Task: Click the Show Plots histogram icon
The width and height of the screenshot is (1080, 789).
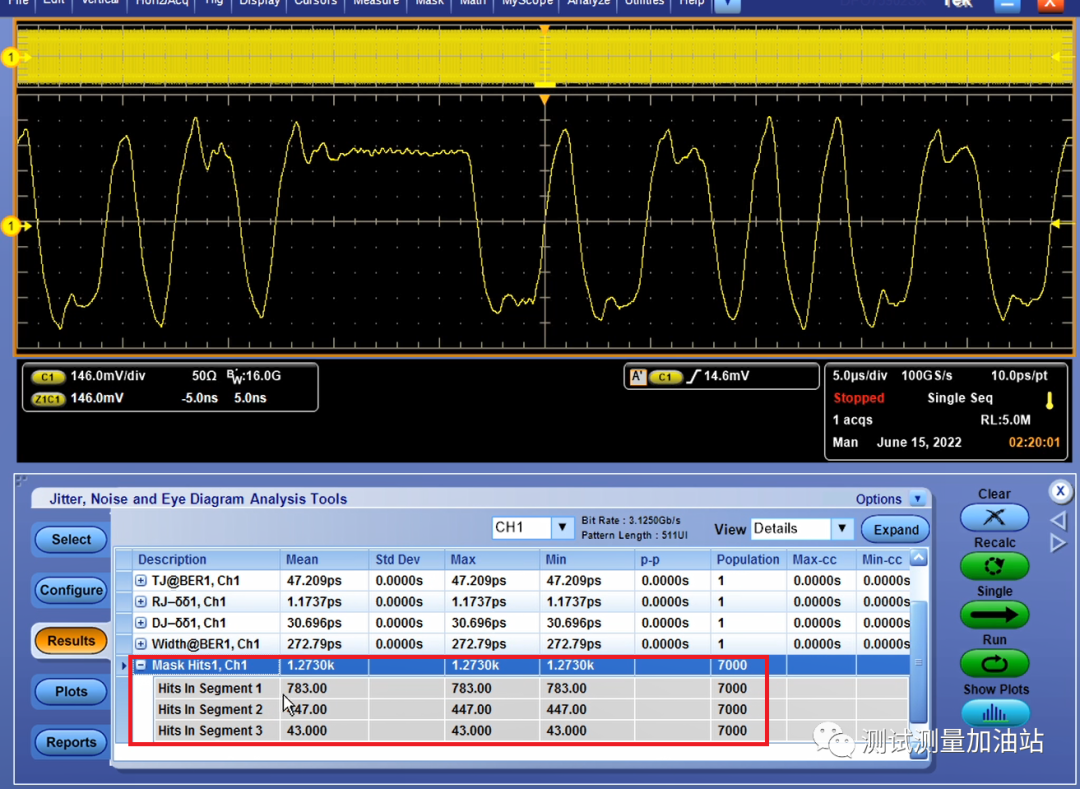Action: click(994, 712)
